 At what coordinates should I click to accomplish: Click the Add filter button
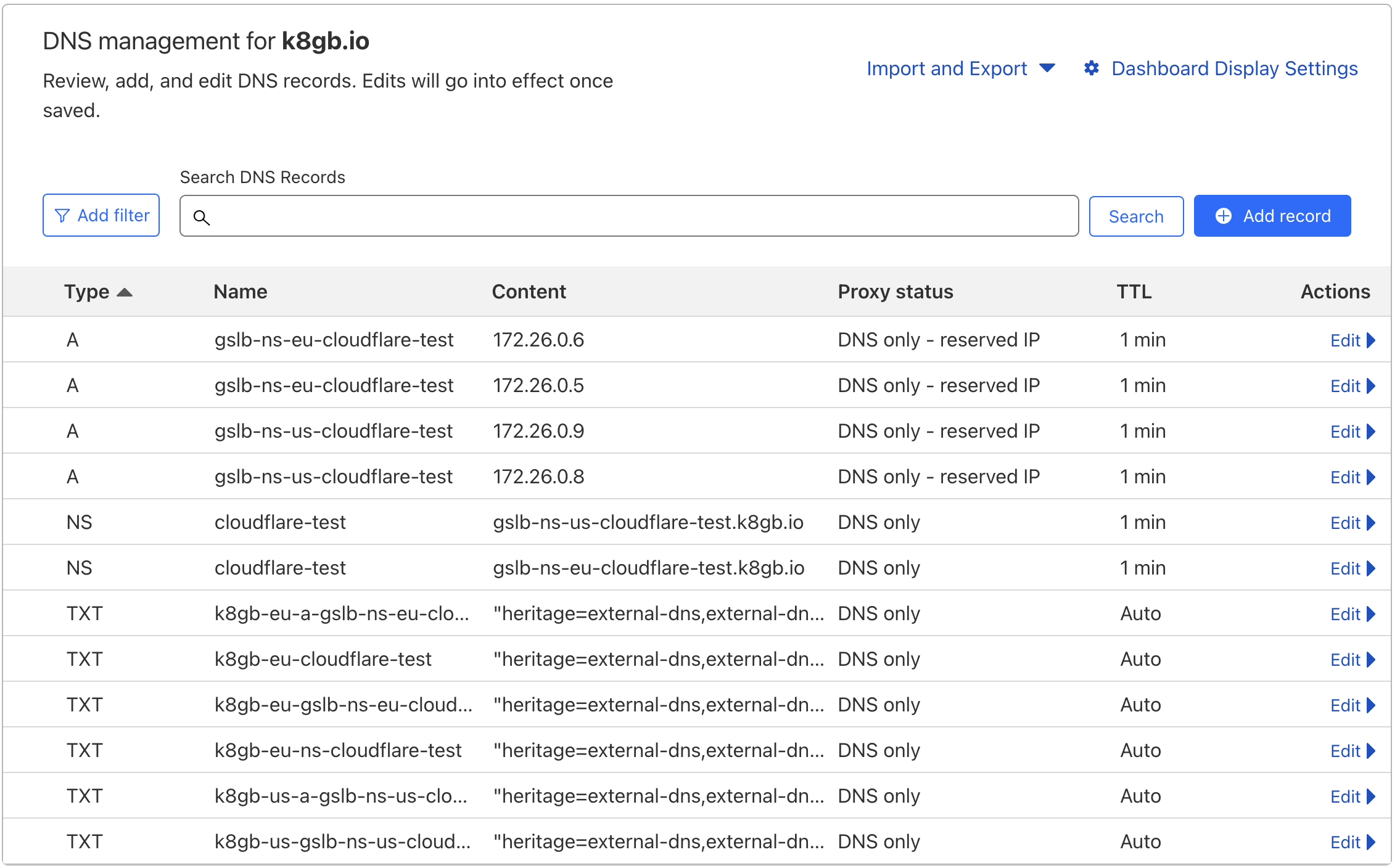click(101, 215)
